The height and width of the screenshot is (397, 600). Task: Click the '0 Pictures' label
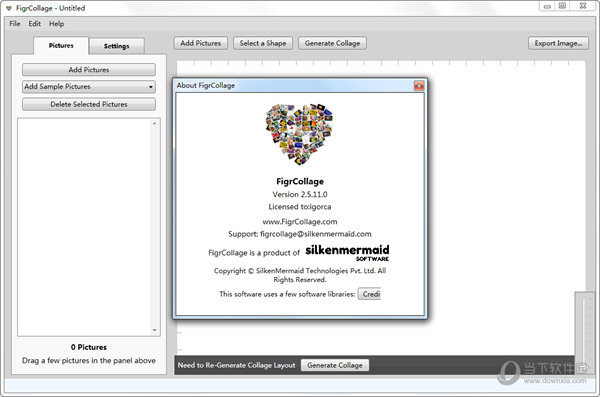click(89, 347)
